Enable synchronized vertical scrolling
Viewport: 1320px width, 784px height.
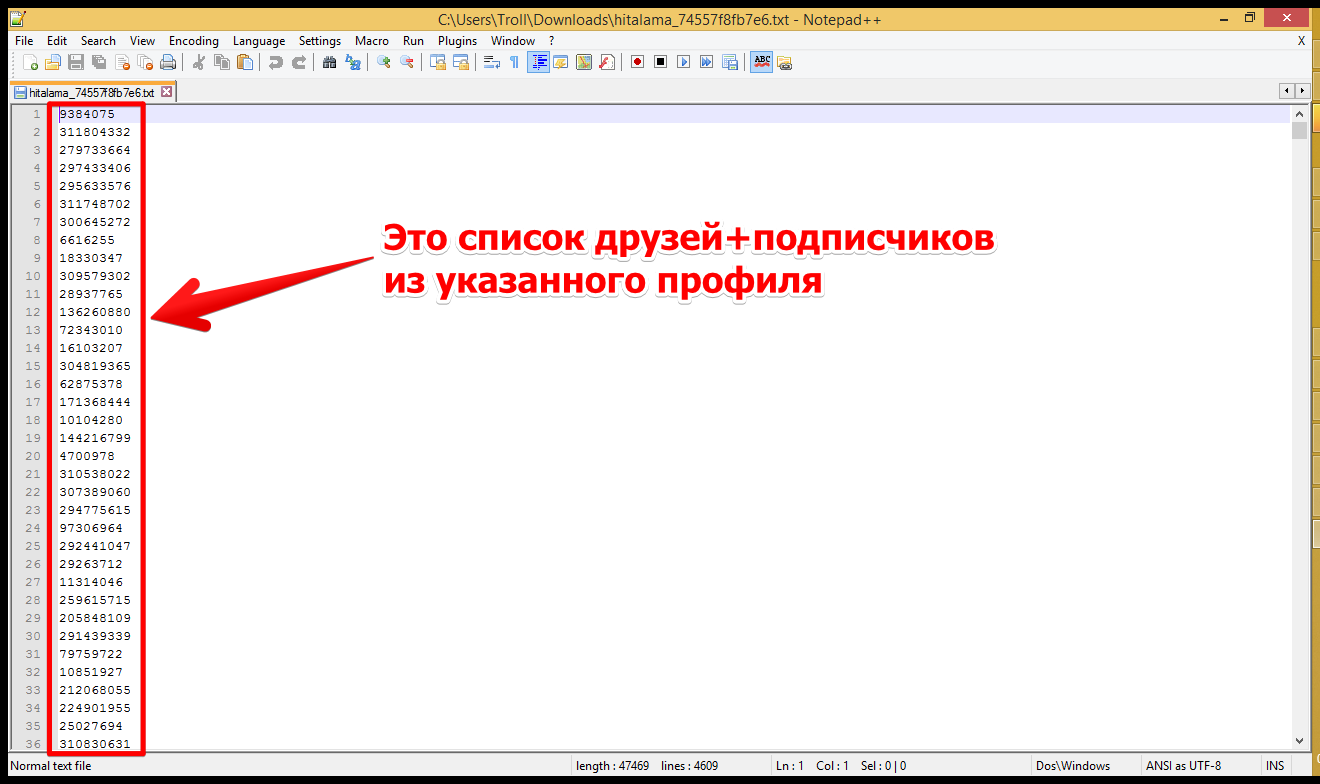pyautogui.click(x=437, y=62)
